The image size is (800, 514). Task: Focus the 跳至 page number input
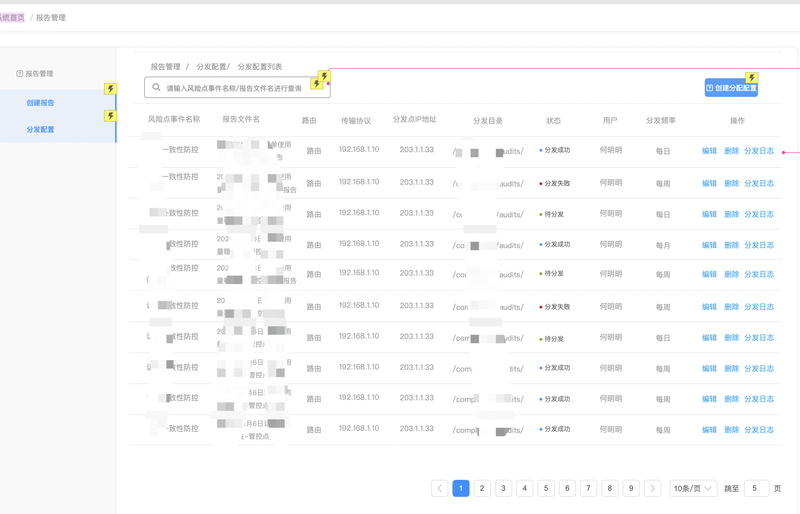tap(756, 488)
